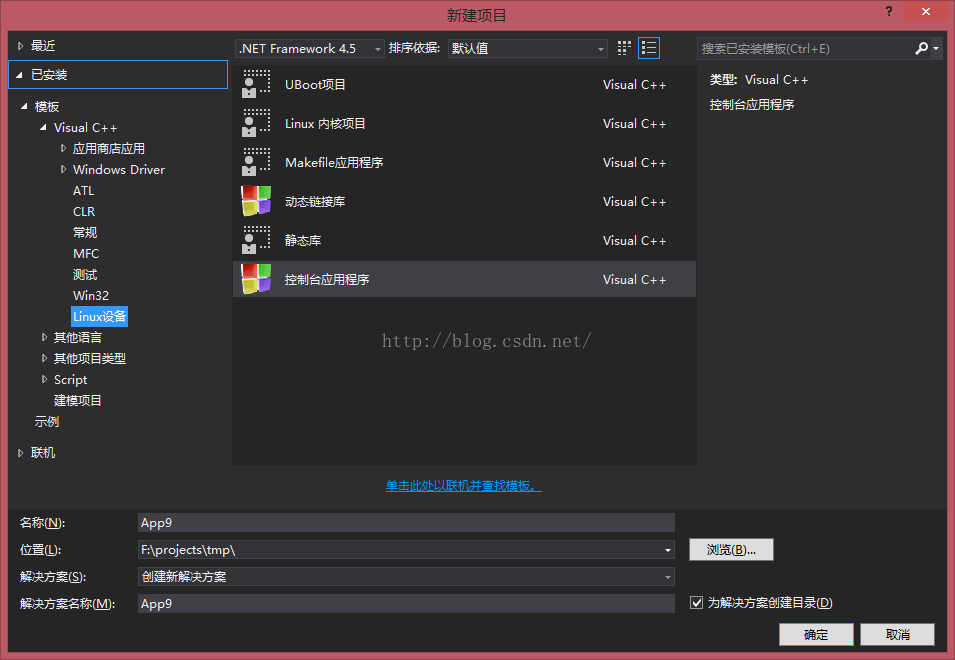Open the 位置 path dropdown arrow
The width and height of the screenshot is (955, 660).
point(668,550)
